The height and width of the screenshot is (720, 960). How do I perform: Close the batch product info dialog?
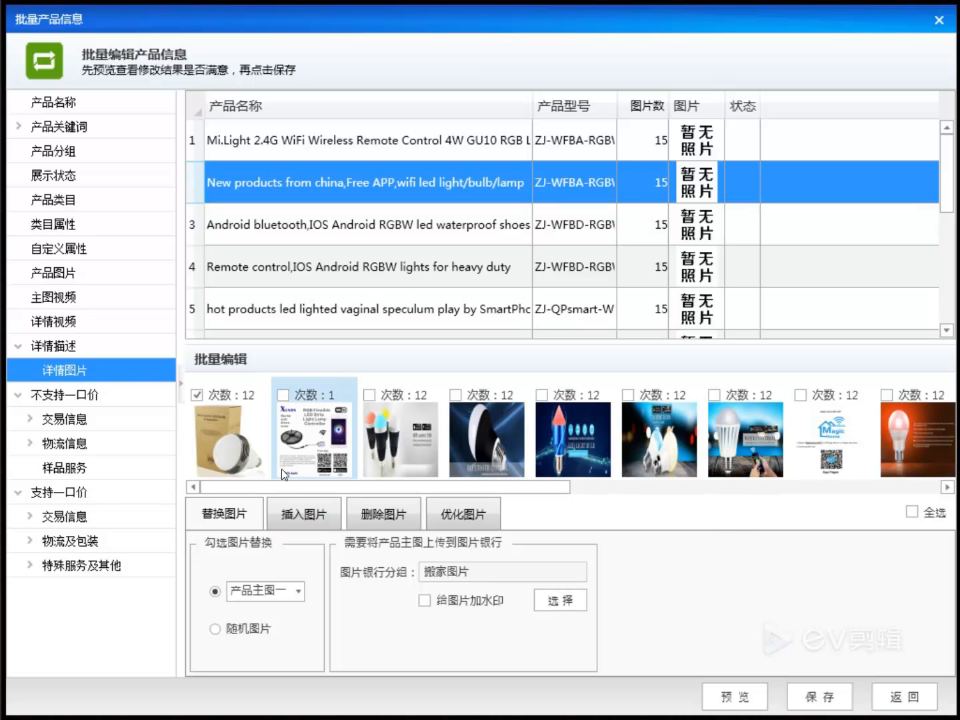[939, 20]
